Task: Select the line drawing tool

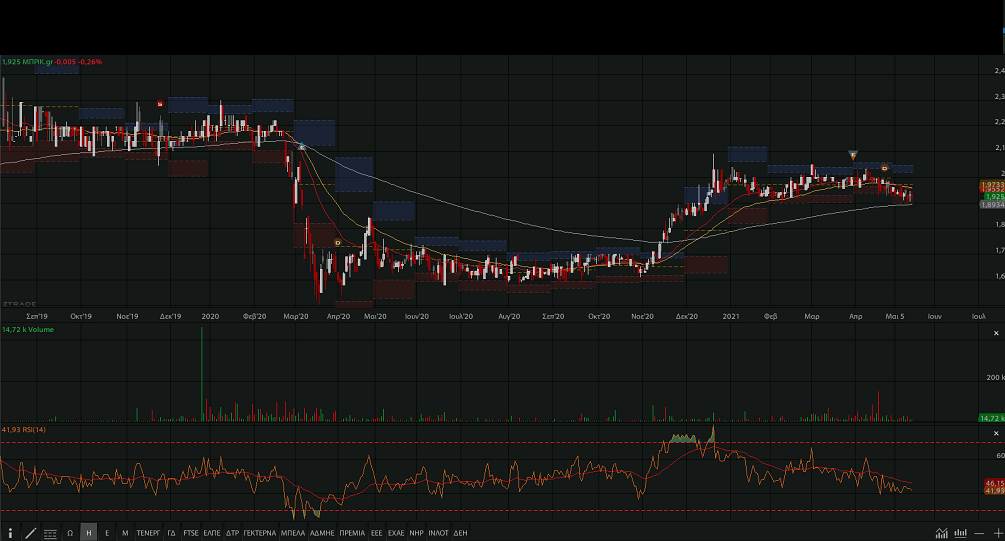Action: (30, 533)
